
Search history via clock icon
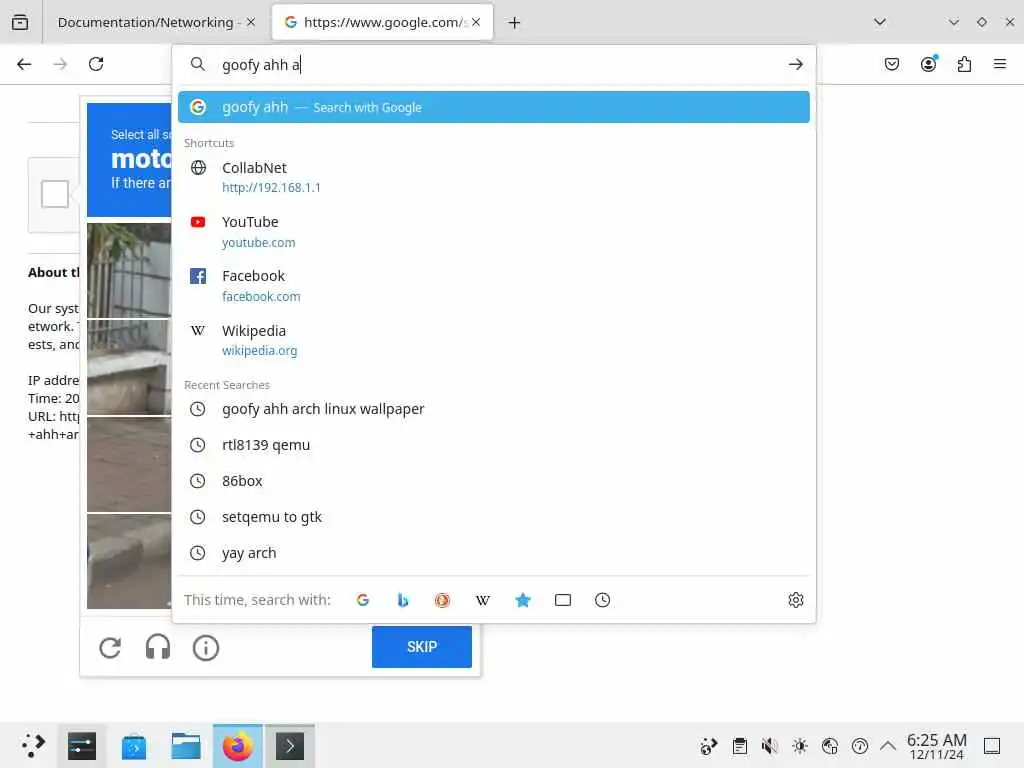tap(603, 600)
